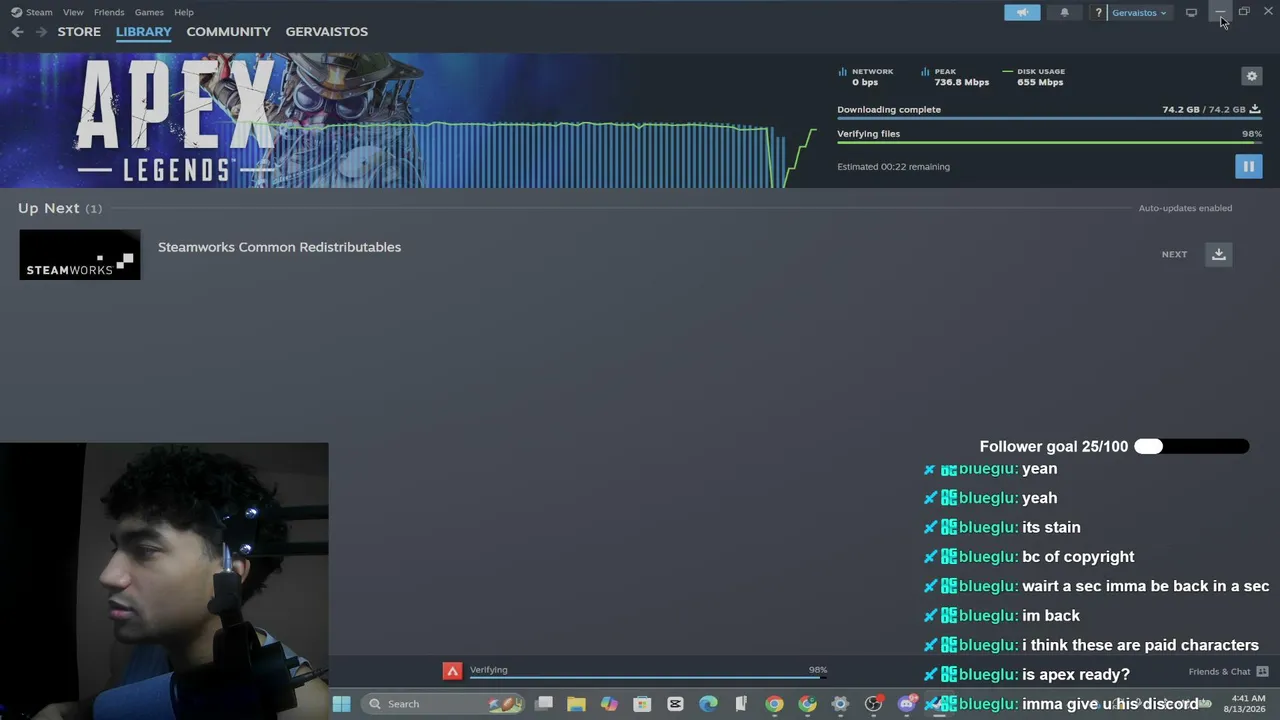
Task: Click the taskbar Search box
Action: pyautogui.click(x=443, y=704)
